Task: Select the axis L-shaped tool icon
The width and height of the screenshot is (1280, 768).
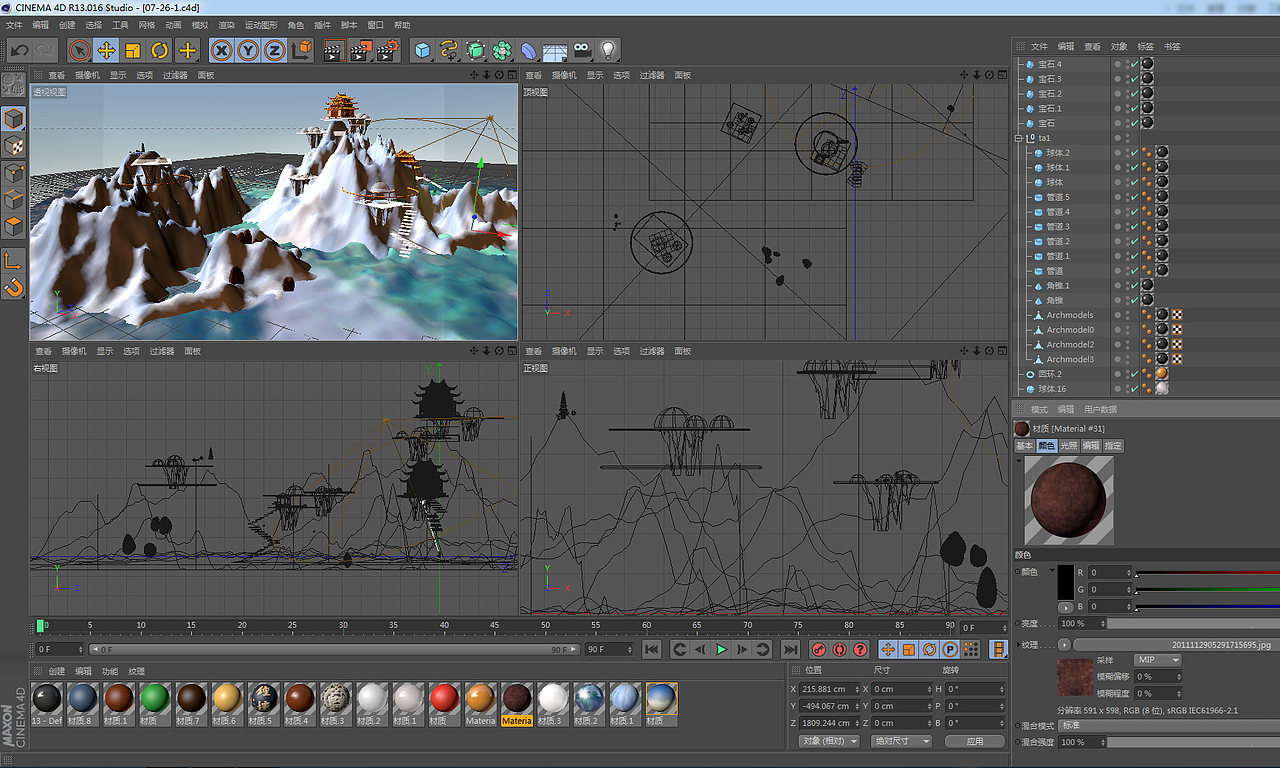Action: click(x=13, y=261)
